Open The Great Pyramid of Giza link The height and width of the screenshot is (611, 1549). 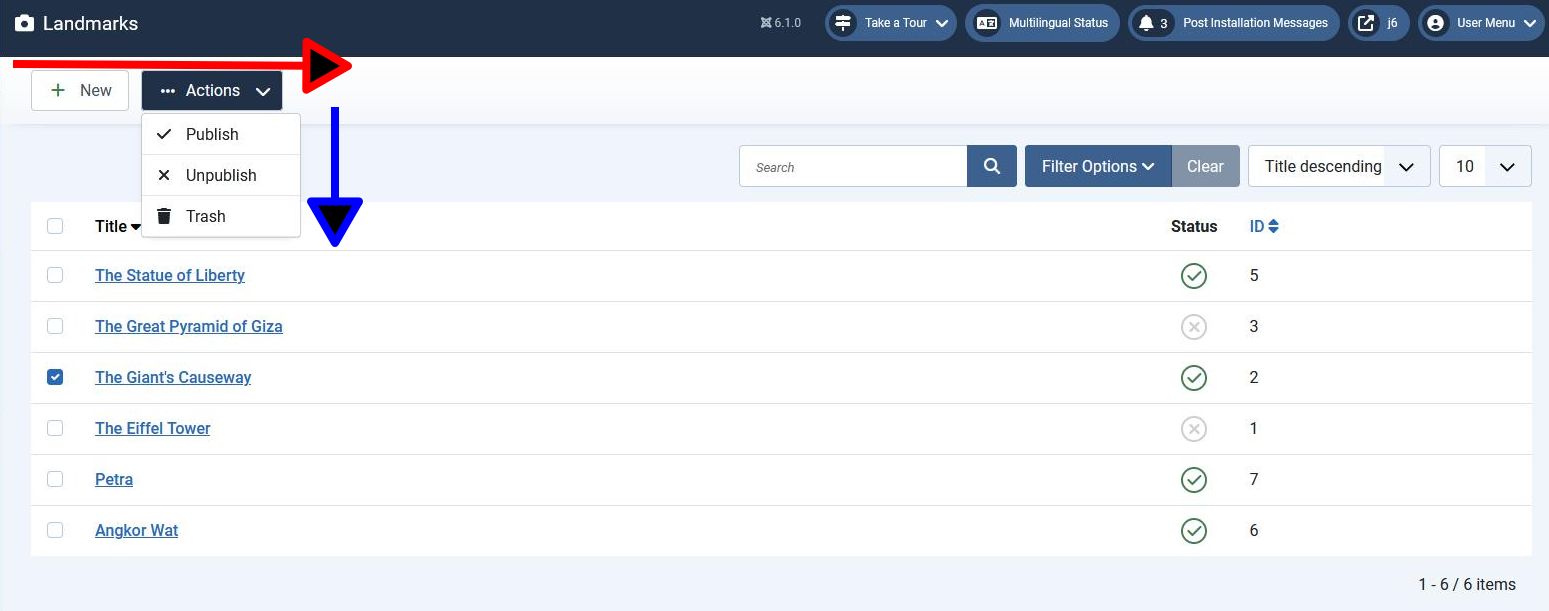(189, 326)
